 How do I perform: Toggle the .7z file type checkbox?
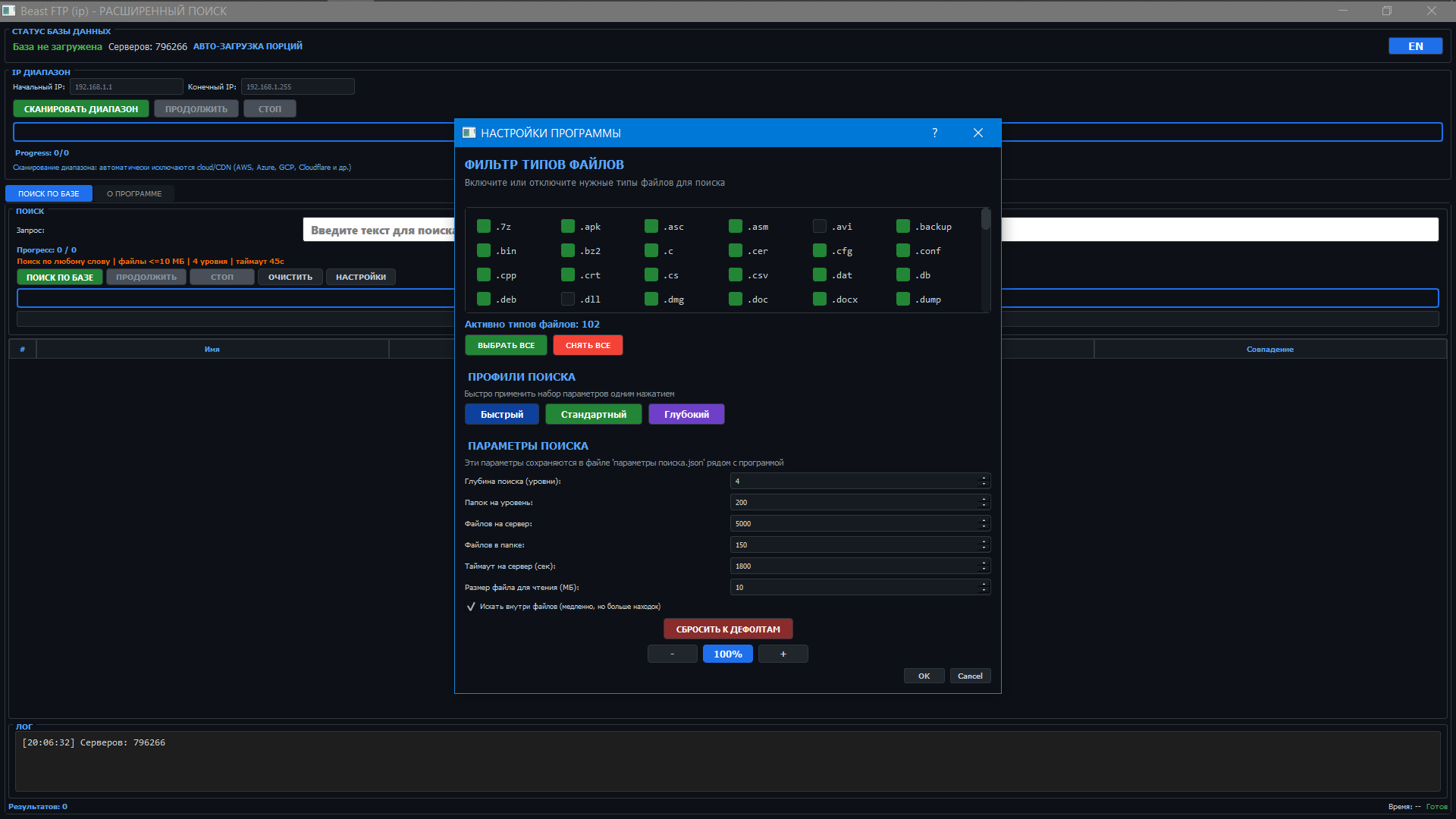[484, 226]
